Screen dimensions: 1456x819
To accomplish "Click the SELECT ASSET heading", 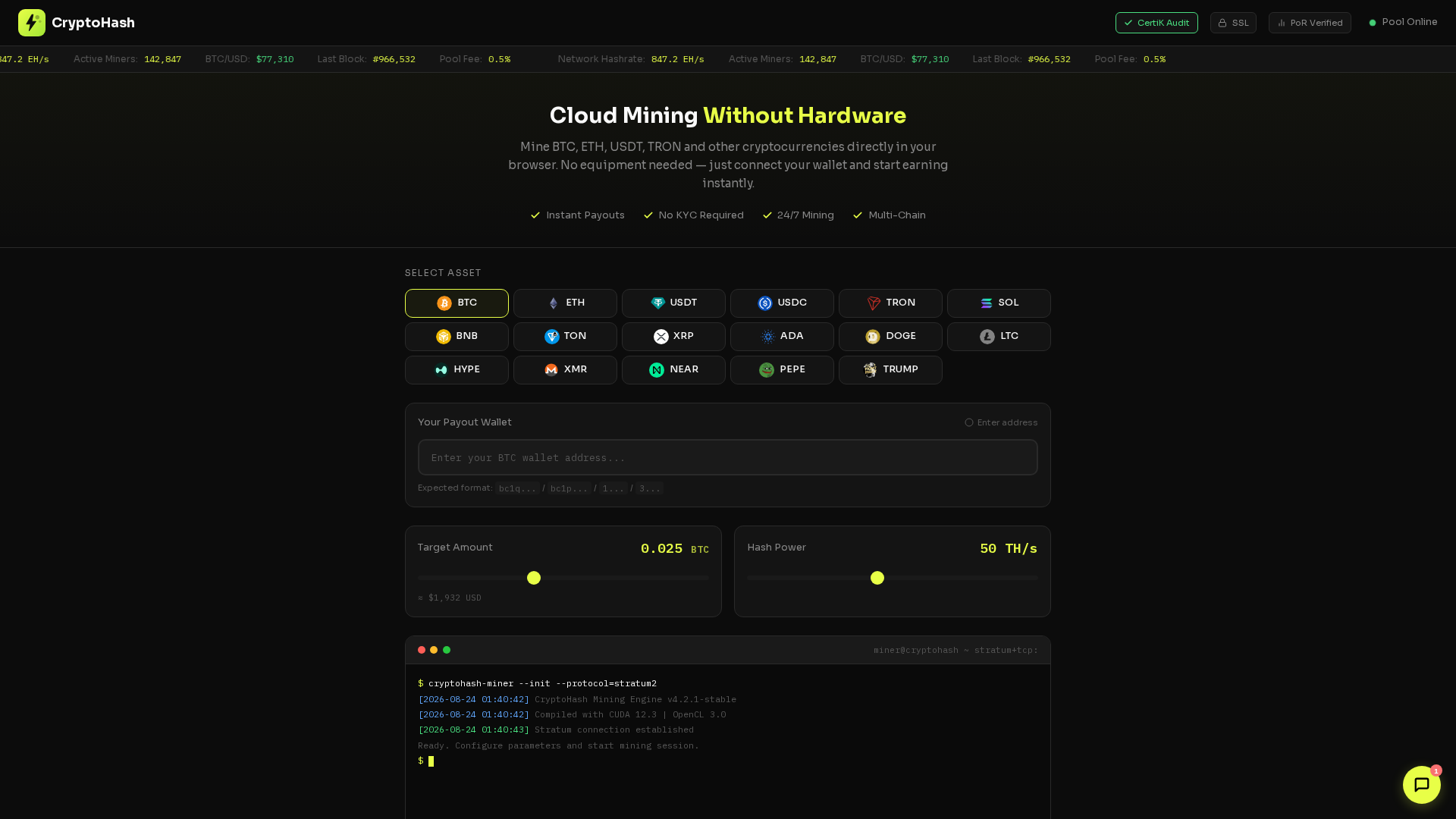I will (443, 273).
